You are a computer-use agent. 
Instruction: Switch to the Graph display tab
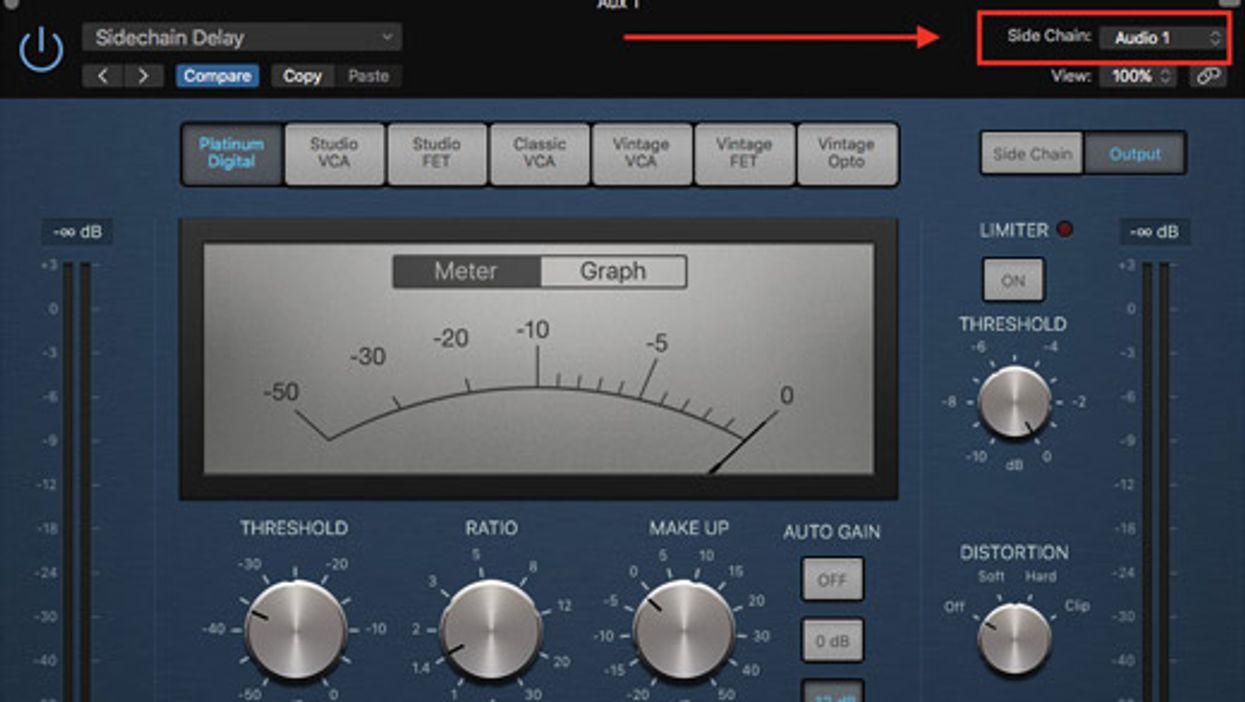coord(613,271)
